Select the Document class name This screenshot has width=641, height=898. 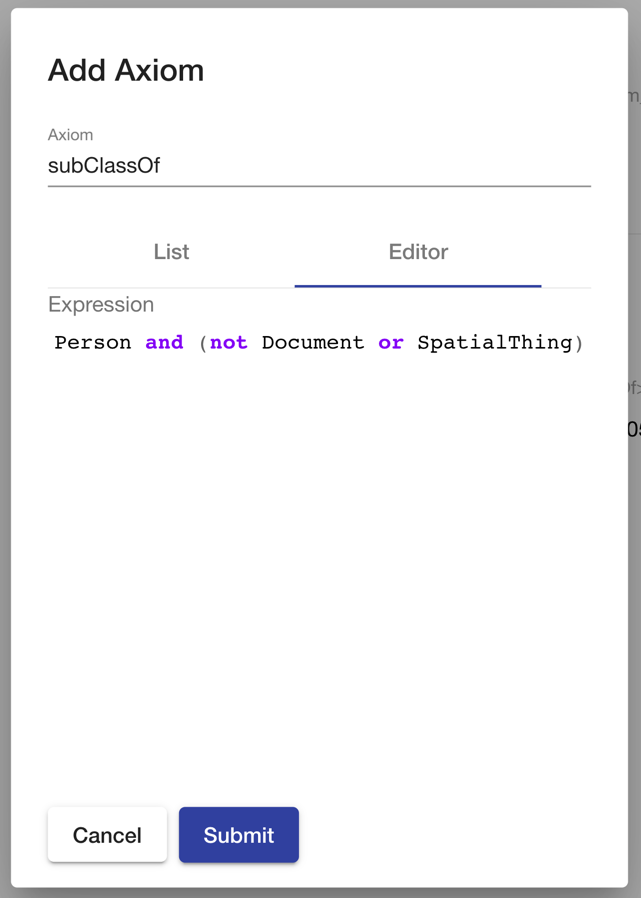point(312,342)
